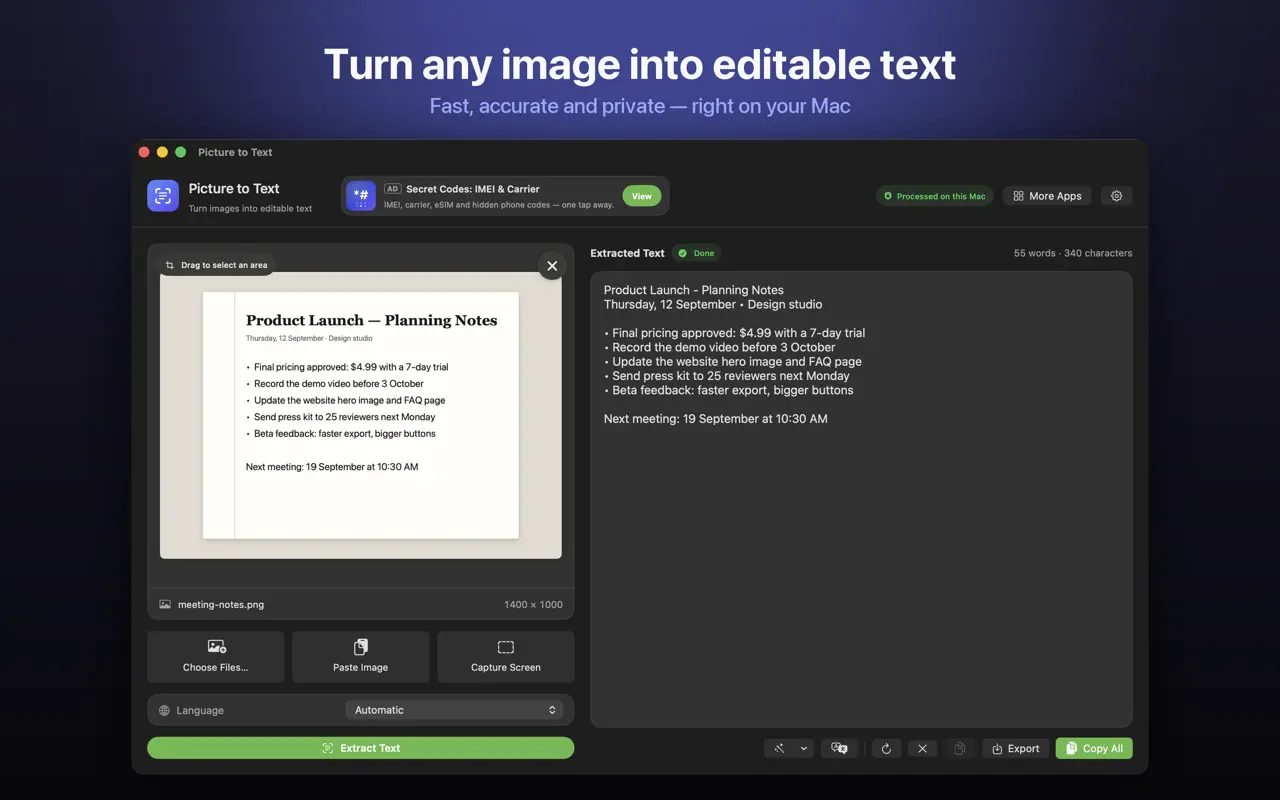Click the Product Launch - Planning Notes line
1280x800 pixels.
tap(694, 290)
